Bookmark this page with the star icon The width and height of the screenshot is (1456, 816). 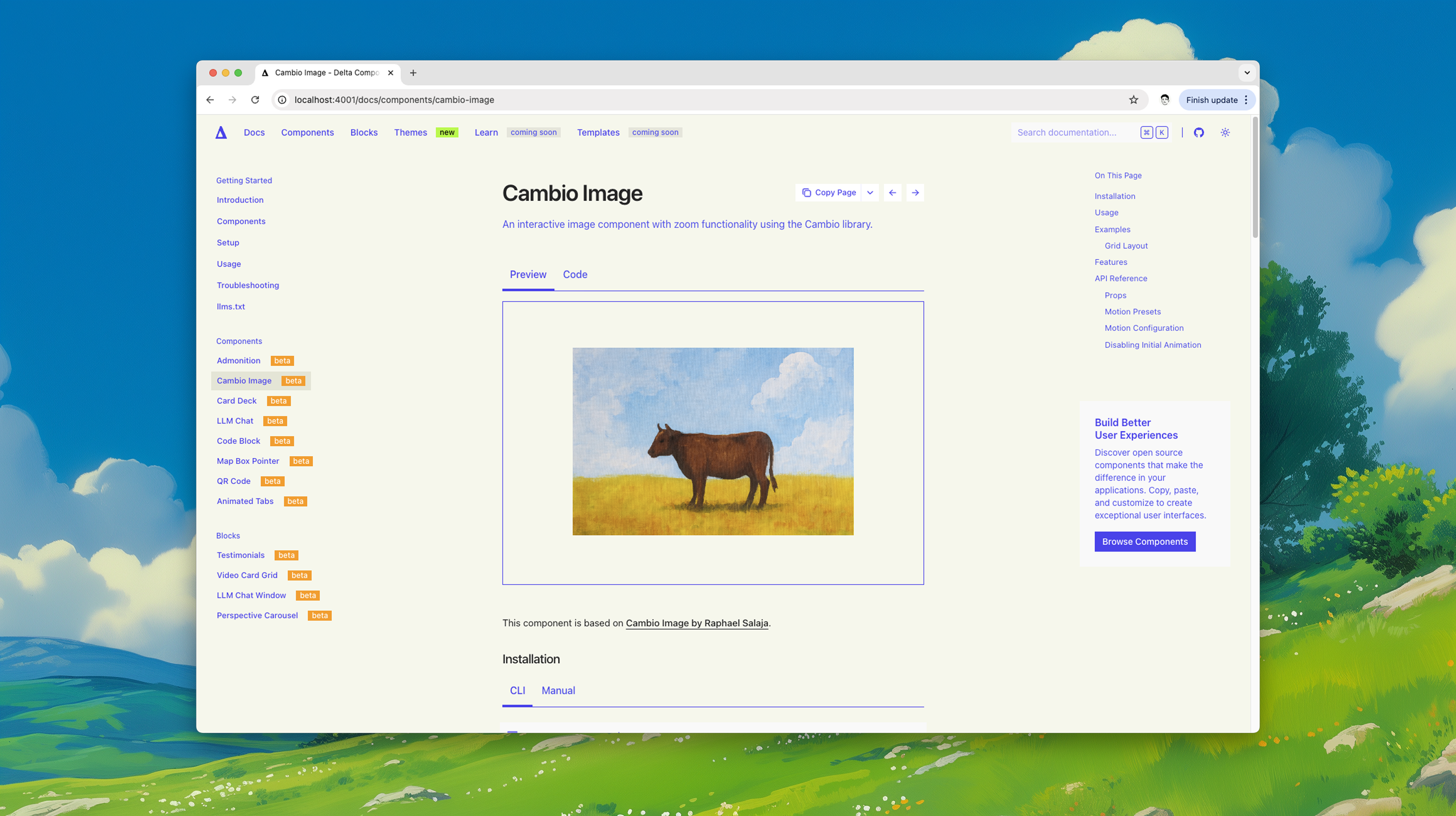(1134, 100)
